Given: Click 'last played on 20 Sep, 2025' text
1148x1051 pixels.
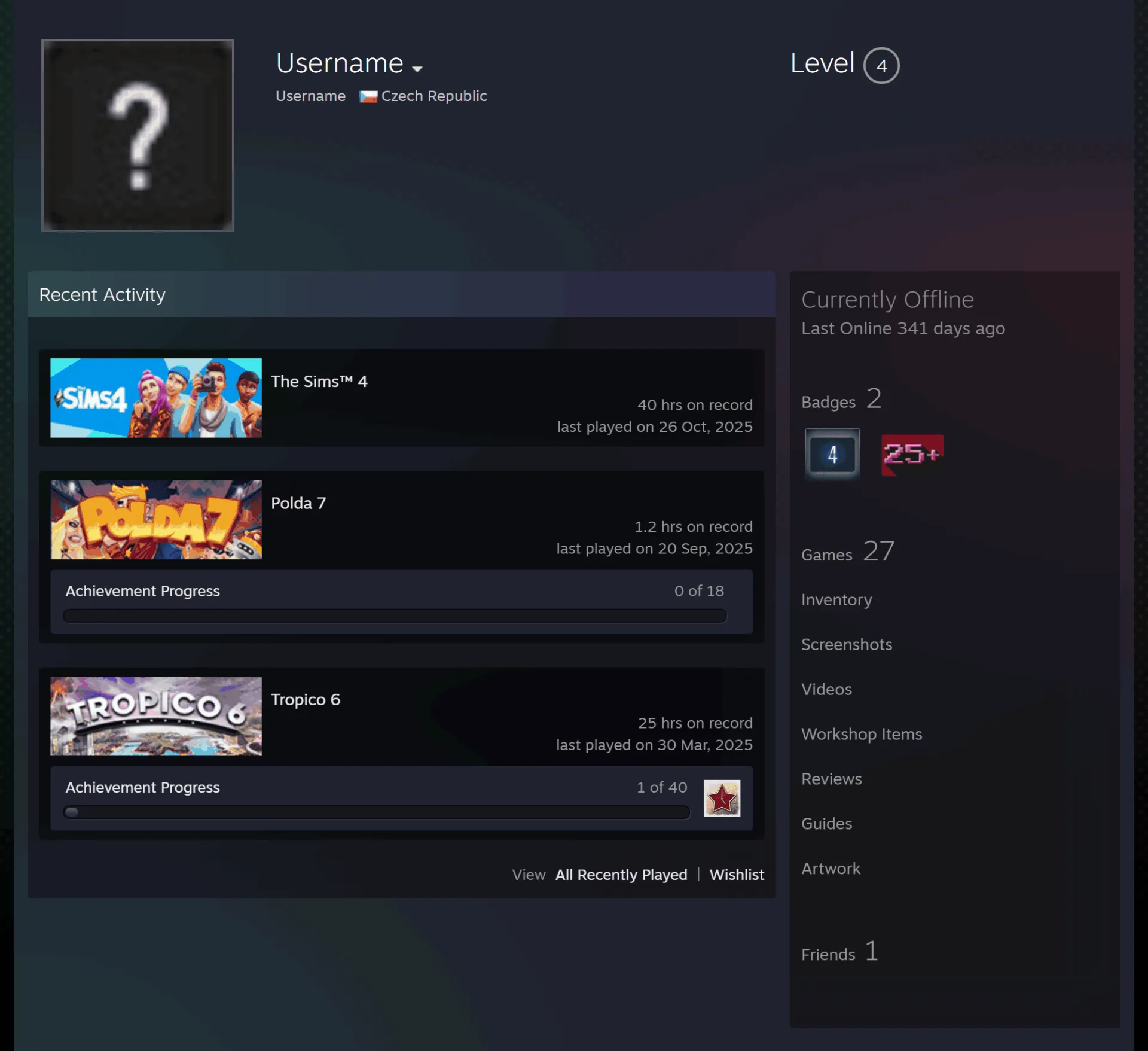Looking at the screenshot, I should [x=654, y=549].
